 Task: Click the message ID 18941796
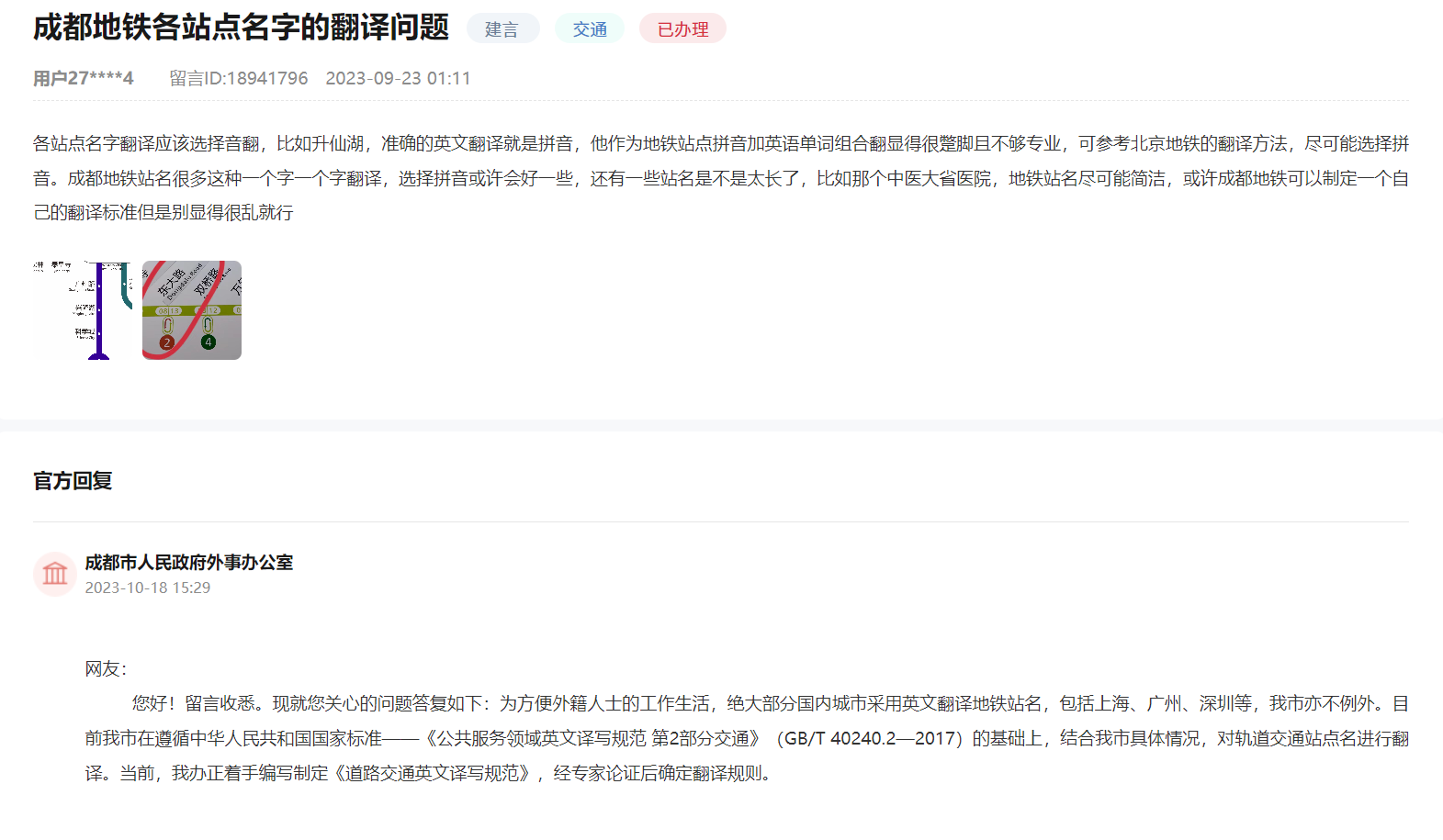pyautogui.click(x=239, y=78)
